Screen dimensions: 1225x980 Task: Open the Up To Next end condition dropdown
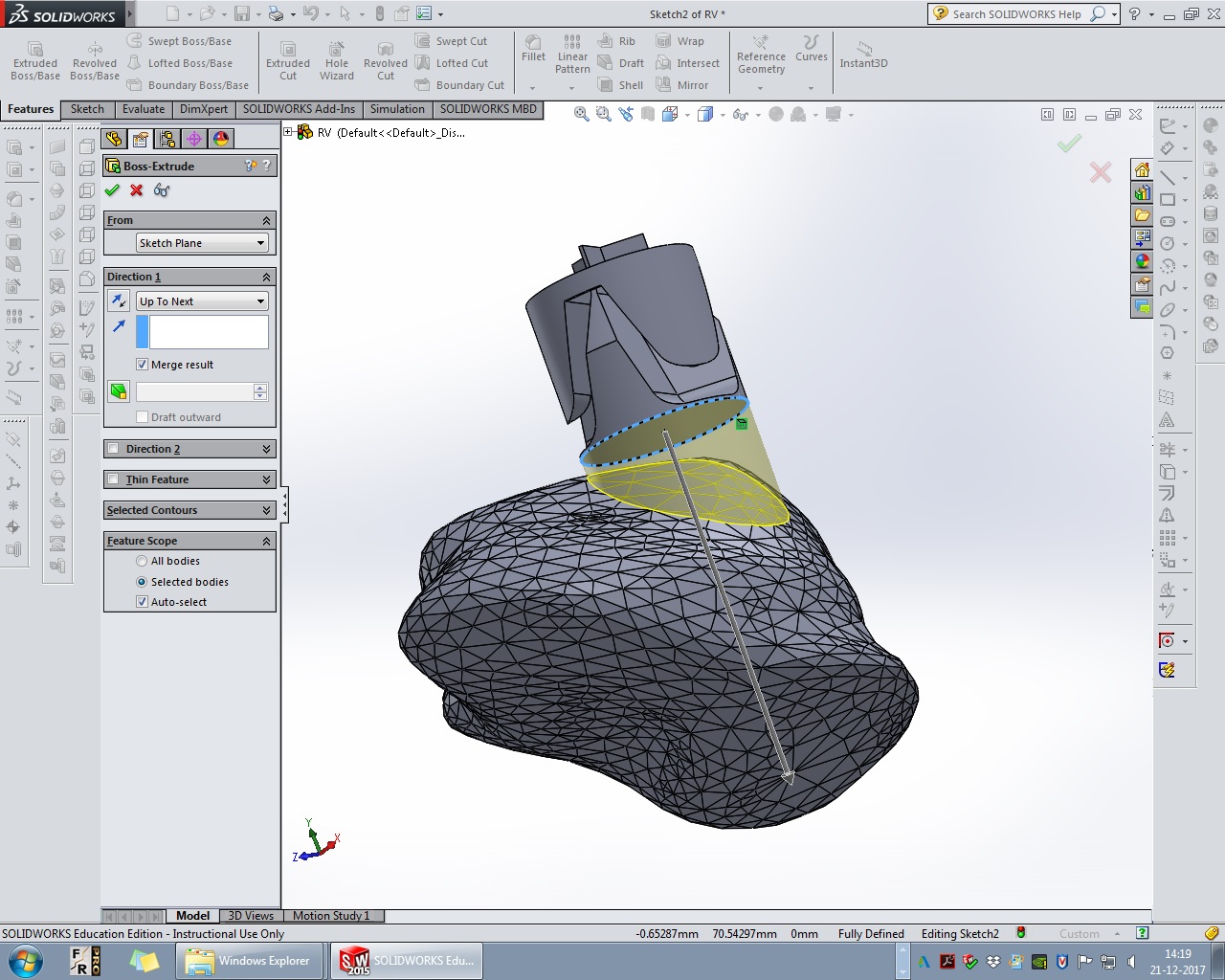tap(202, 301)
